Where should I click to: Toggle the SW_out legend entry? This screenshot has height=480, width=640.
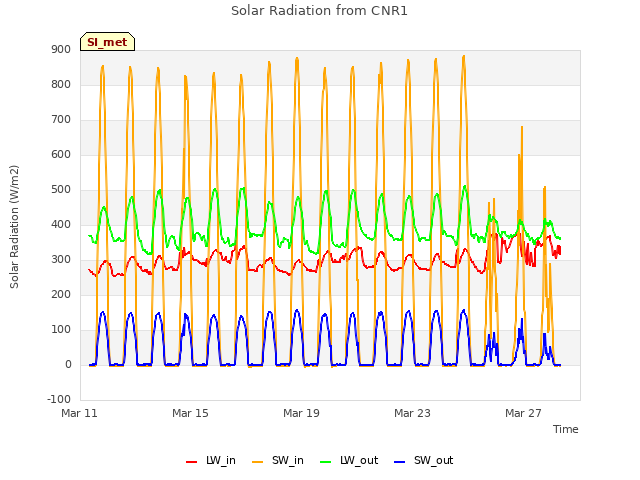[x=424, y=461]
